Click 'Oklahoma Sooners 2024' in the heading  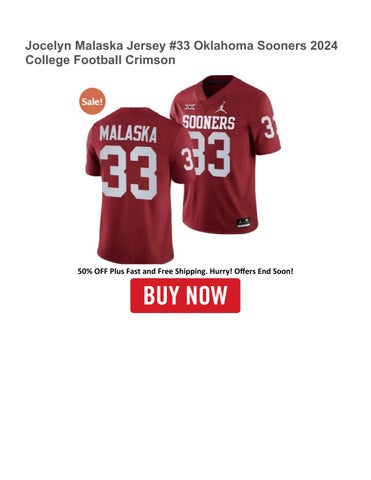tap(266, 45)
